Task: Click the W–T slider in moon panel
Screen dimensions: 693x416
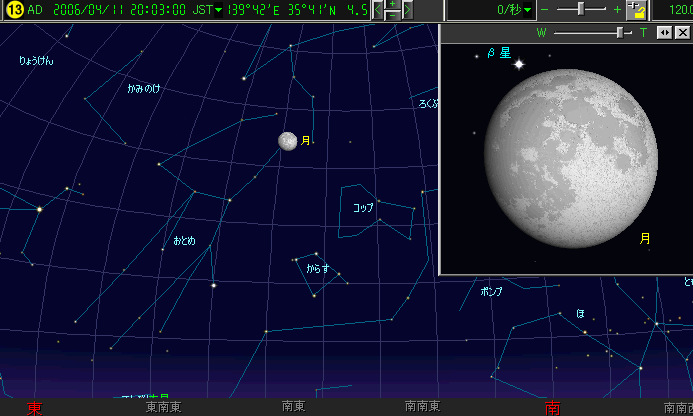Action: click(x=622, y=32)
